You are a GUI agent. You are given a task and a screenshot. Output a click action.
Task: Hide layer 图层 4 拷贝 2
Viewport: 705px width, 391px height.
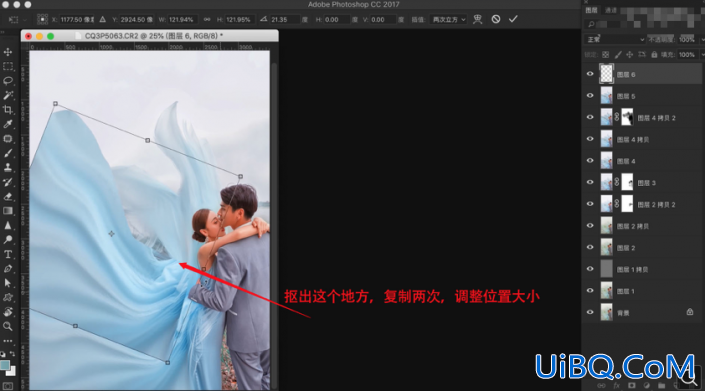pyautogui.click(x=590, y=117)
